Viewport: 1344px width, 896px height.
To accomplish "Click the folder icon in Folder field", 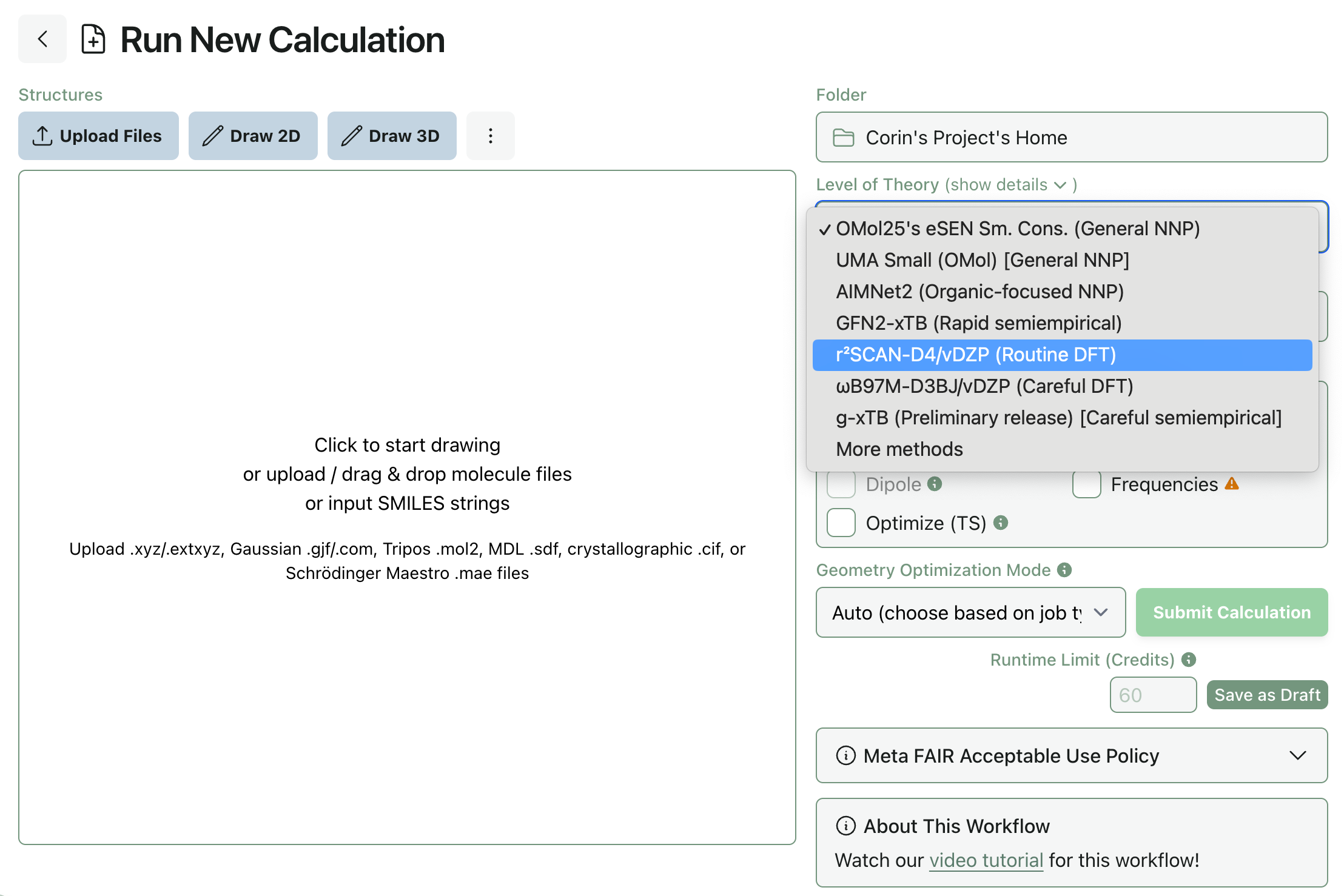I will 843,138.
